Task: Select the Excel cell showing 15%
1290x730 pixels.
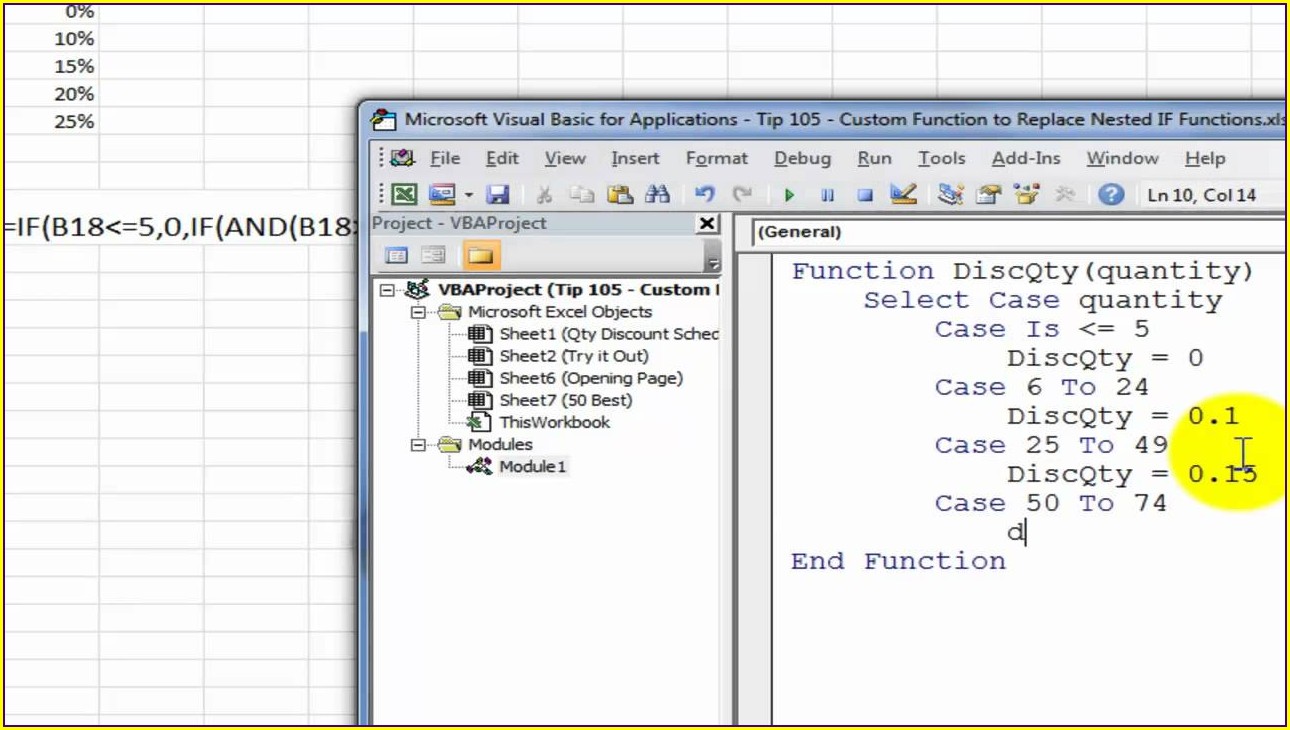Action: 50,66
